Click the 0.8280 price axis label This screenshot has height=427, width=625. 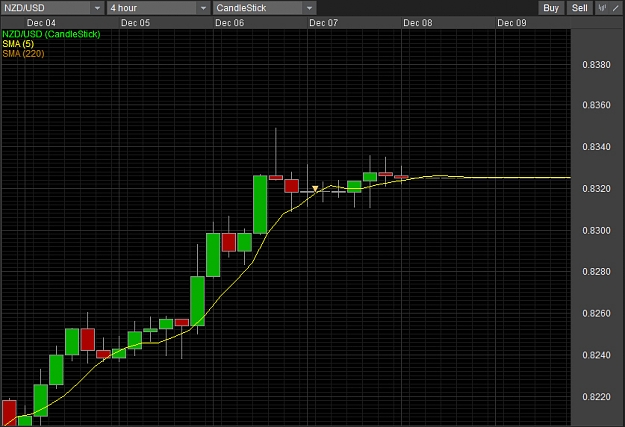596,272
